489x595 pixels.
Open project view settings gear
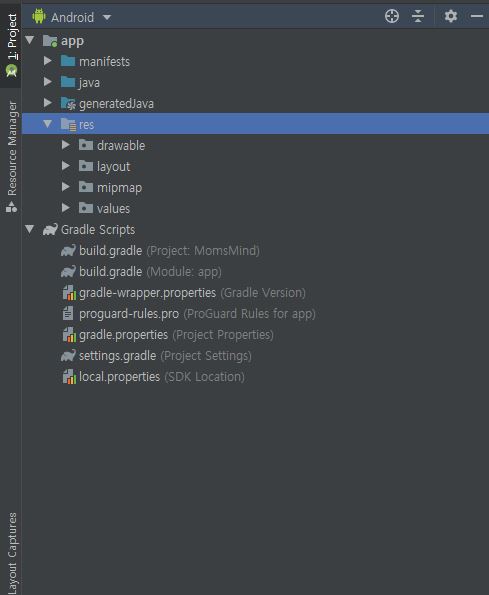click(451, 16)
